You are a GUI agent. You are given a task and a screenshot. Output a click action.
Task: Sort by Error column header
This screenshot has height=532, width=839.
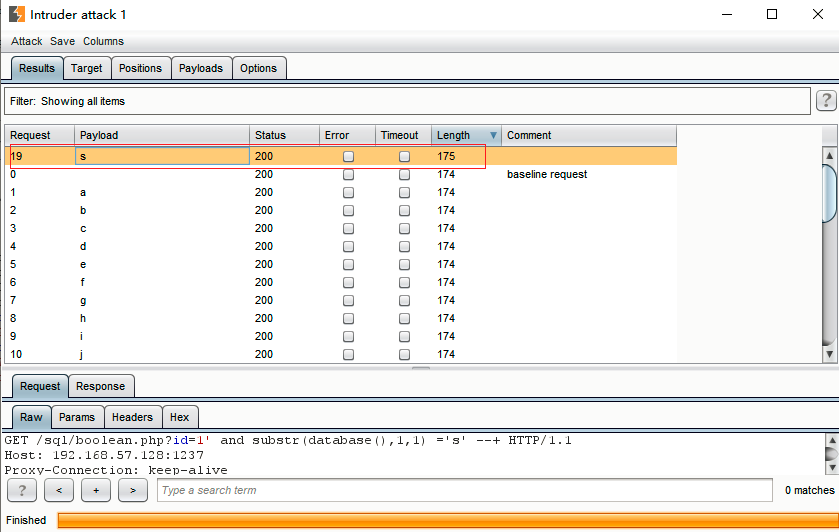point(347,135)
